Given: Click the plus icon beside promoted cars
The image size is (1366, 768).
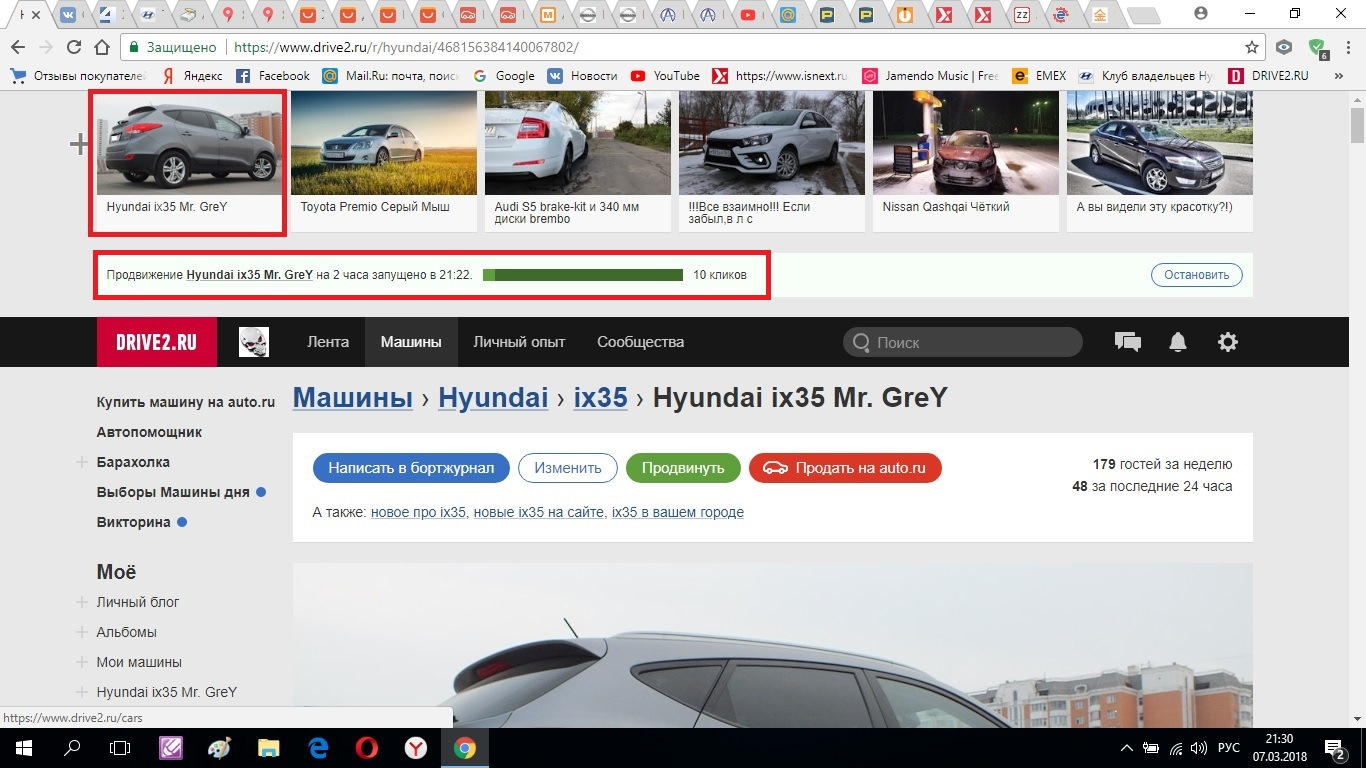Looking at the screenshot, I should (x=79, y=145).
